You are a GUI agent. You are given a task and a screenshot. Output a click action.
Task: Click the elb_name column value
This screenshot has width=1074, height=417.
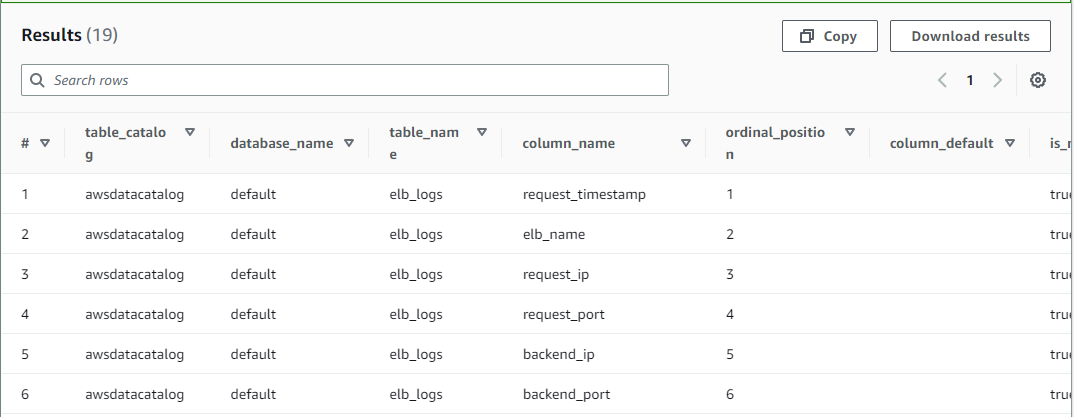point(553,234)
